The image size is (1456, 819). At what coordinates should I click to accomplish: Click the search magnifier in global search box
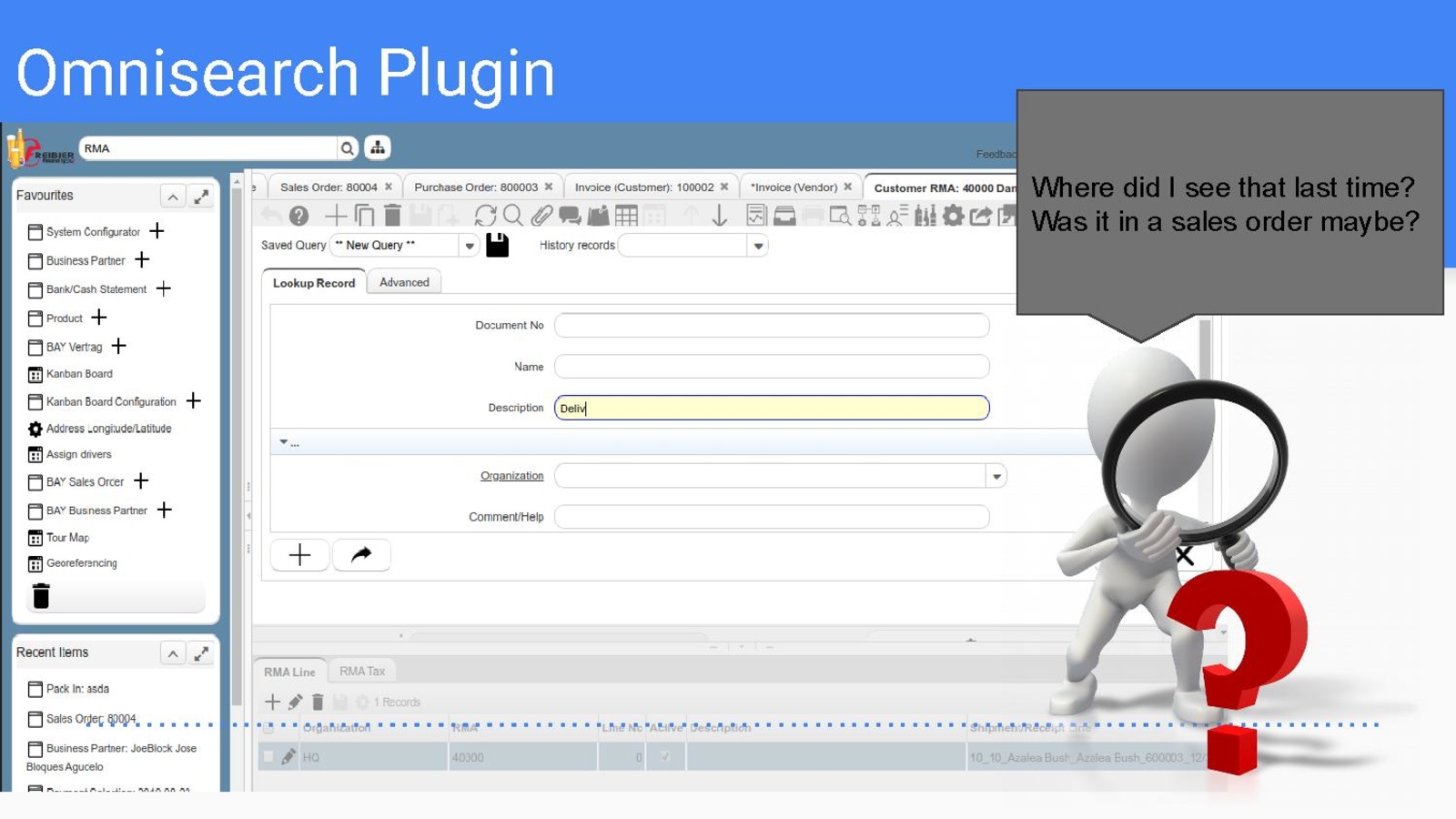348,148
